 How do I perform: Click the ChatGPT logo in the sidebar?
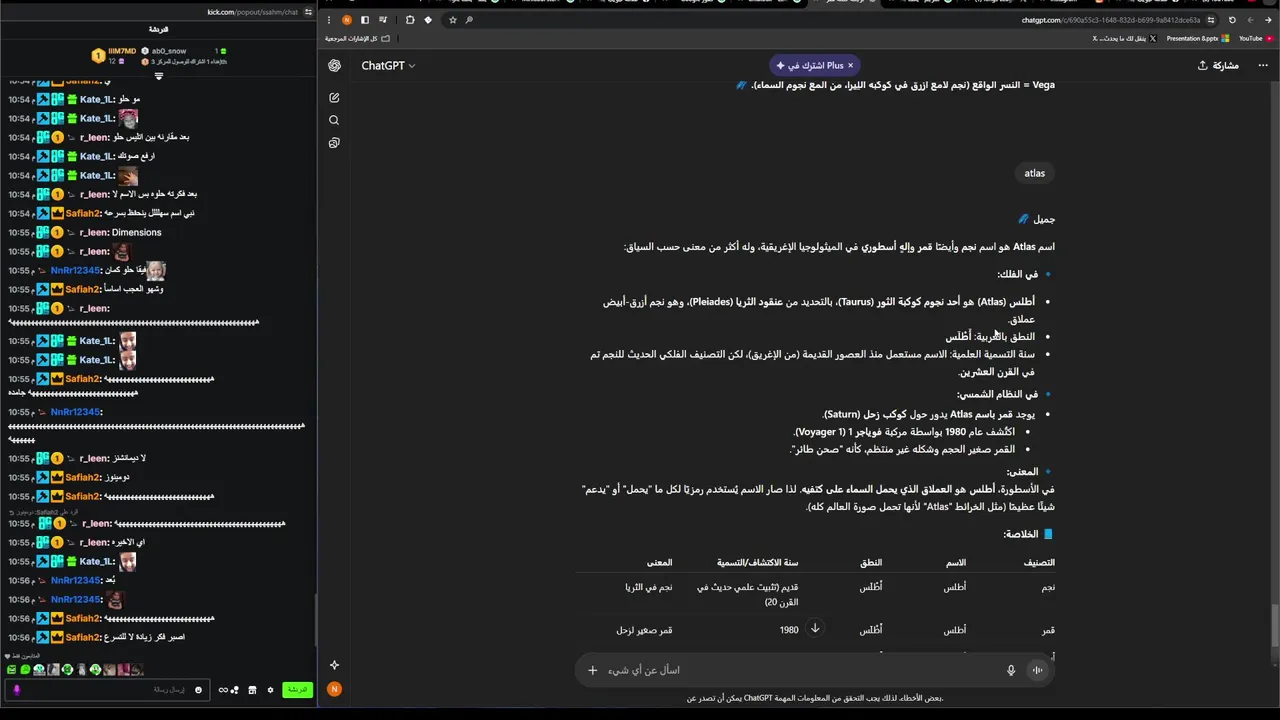tap(334, 65)
